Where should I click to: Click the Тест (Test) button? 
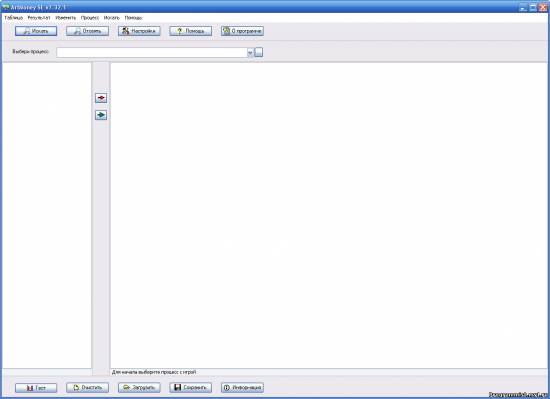(36, 388)
